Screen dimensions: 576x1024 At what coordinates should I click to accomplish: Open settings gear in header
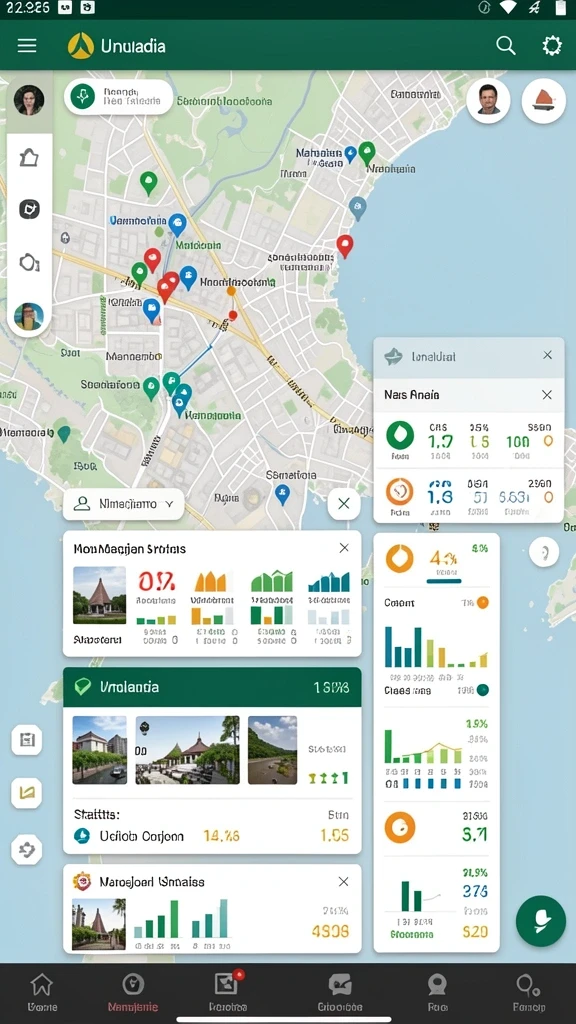552,46
